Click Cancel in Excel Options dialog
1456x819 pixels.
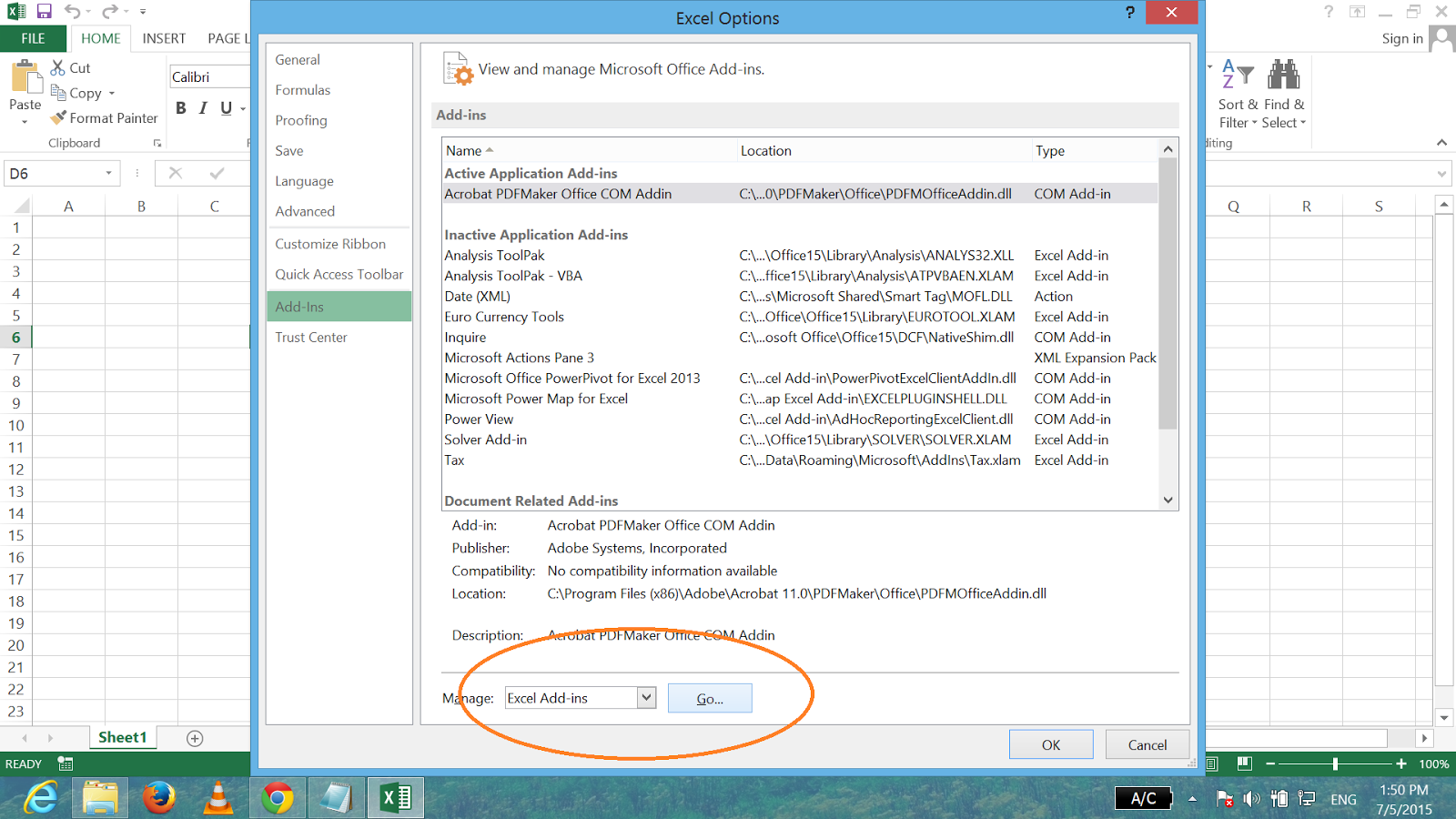pos(1148,744)
